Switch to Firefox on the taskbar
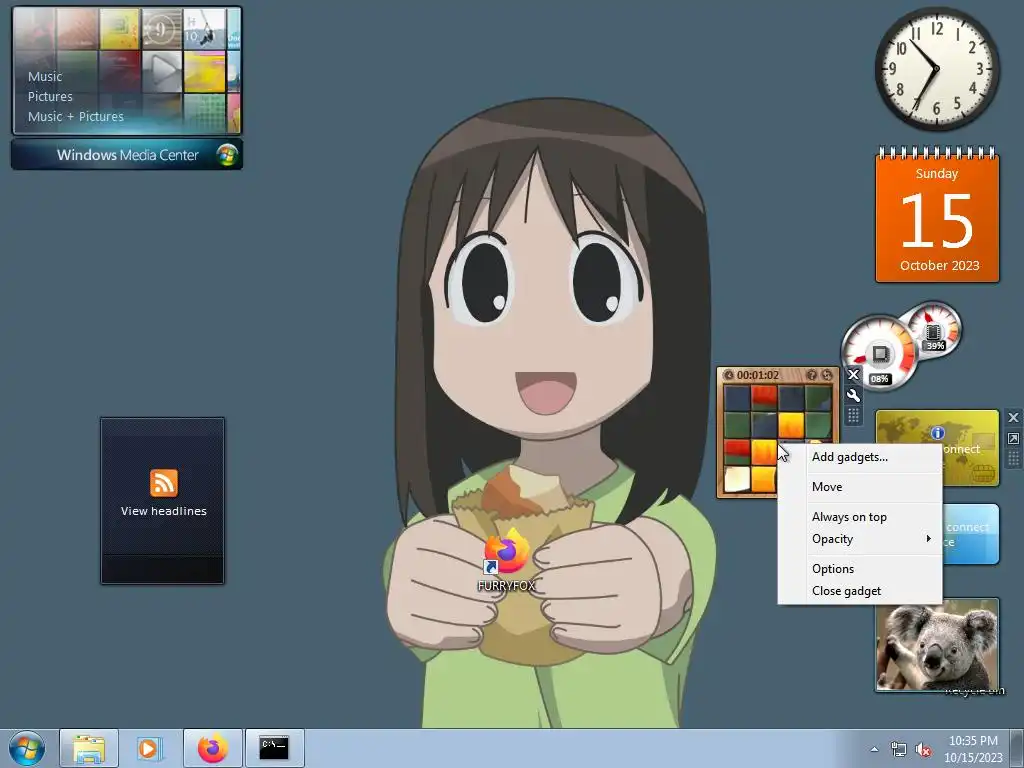The width and height of the screenshot is (1024, 768). click(x=212, y=748)
